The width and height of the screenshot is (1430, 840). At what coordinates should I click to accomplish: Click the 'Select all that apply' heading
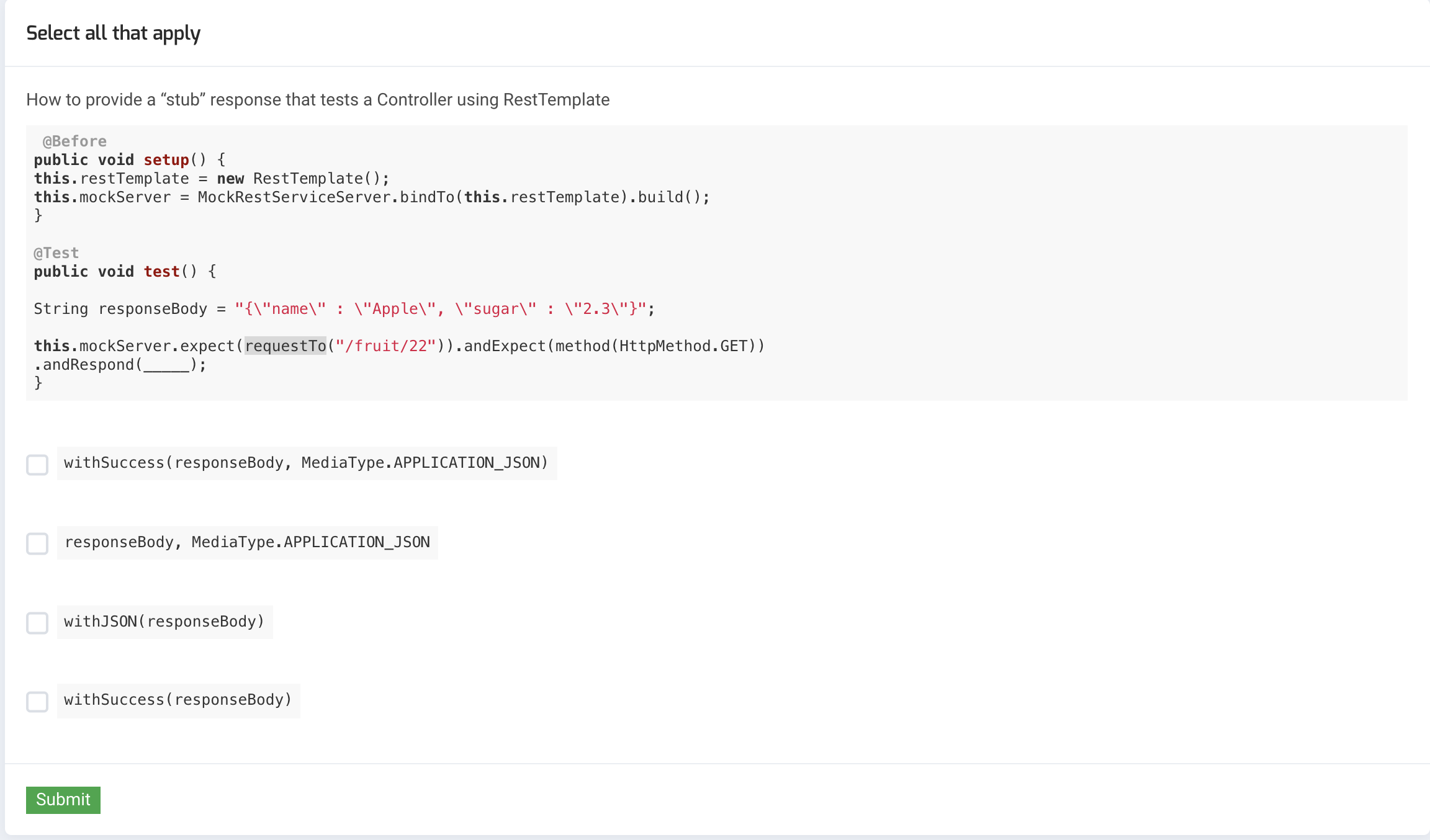coord(113,33)
